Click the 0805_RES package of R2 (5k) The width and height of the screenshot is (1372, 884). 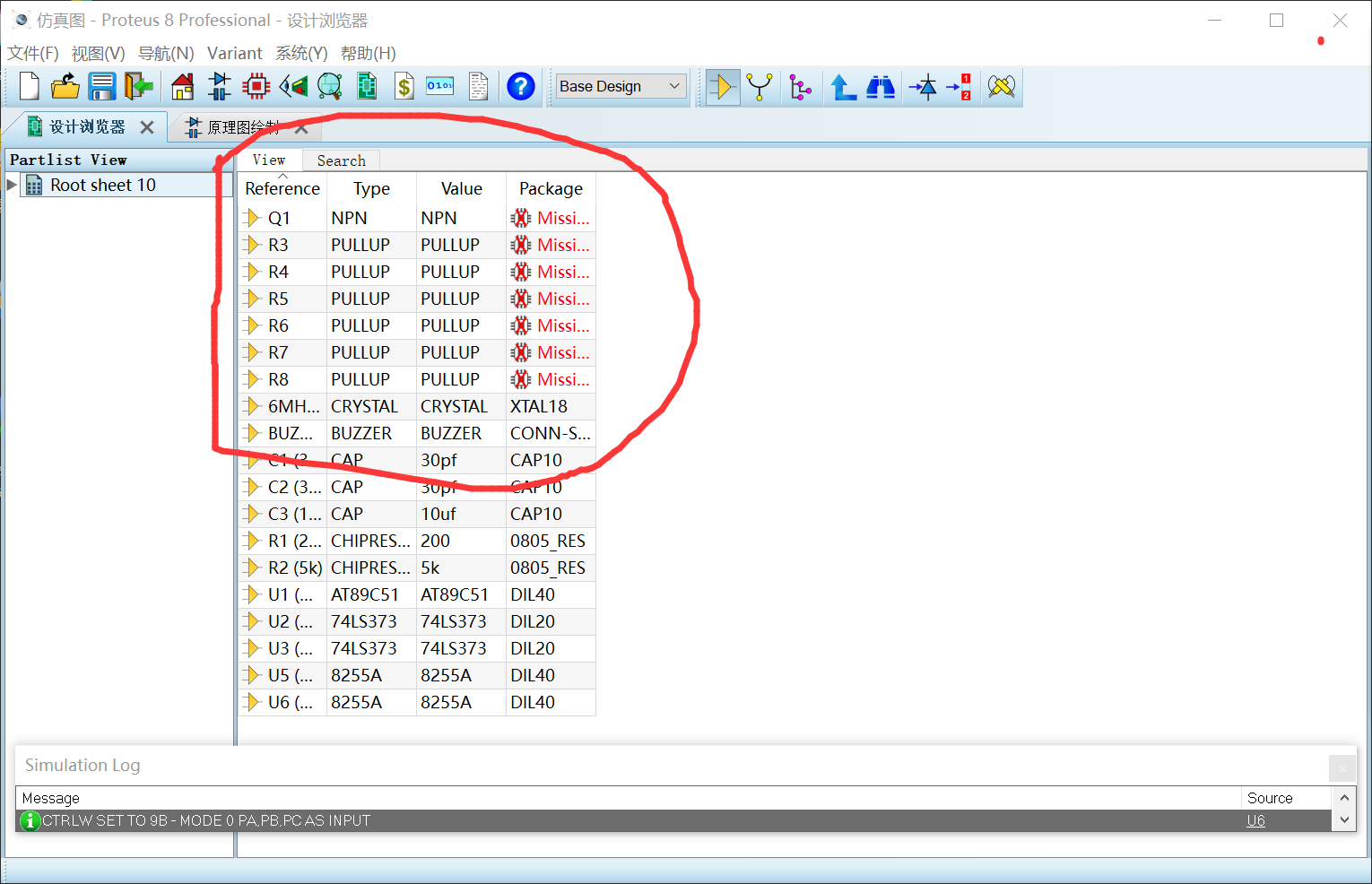[x=551, y=568]
